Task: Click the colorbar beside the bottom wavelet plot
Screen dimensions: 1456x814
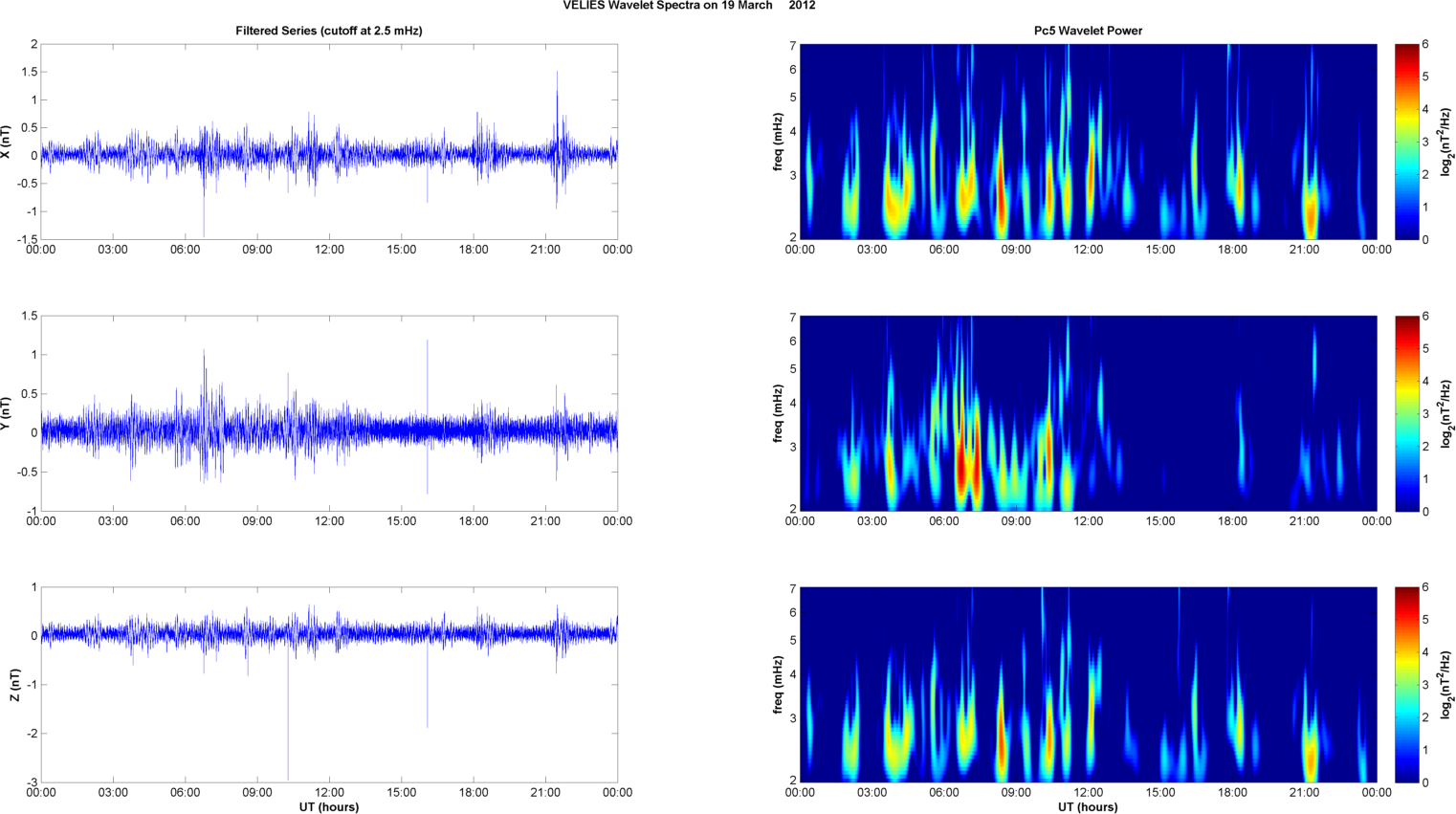Action: pos(1406,685)
